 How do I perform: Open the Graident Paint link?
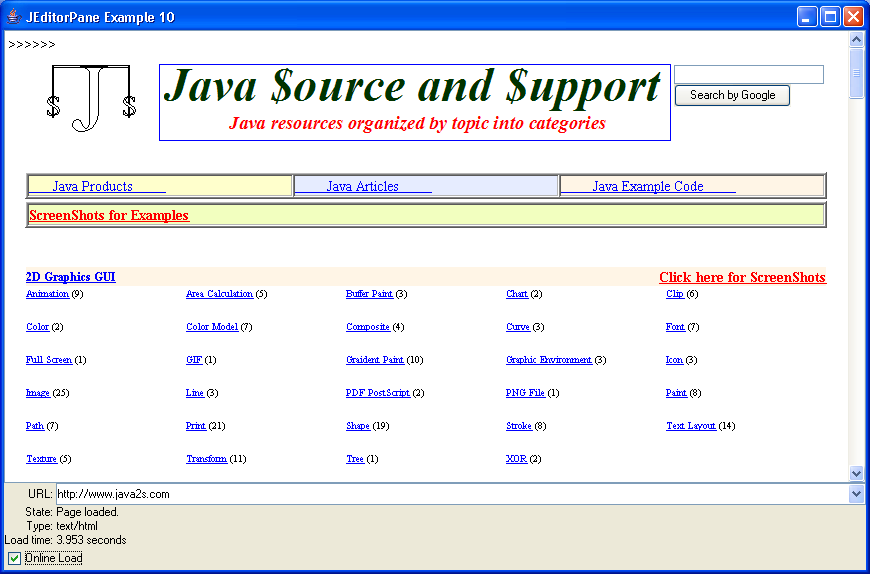375,360
